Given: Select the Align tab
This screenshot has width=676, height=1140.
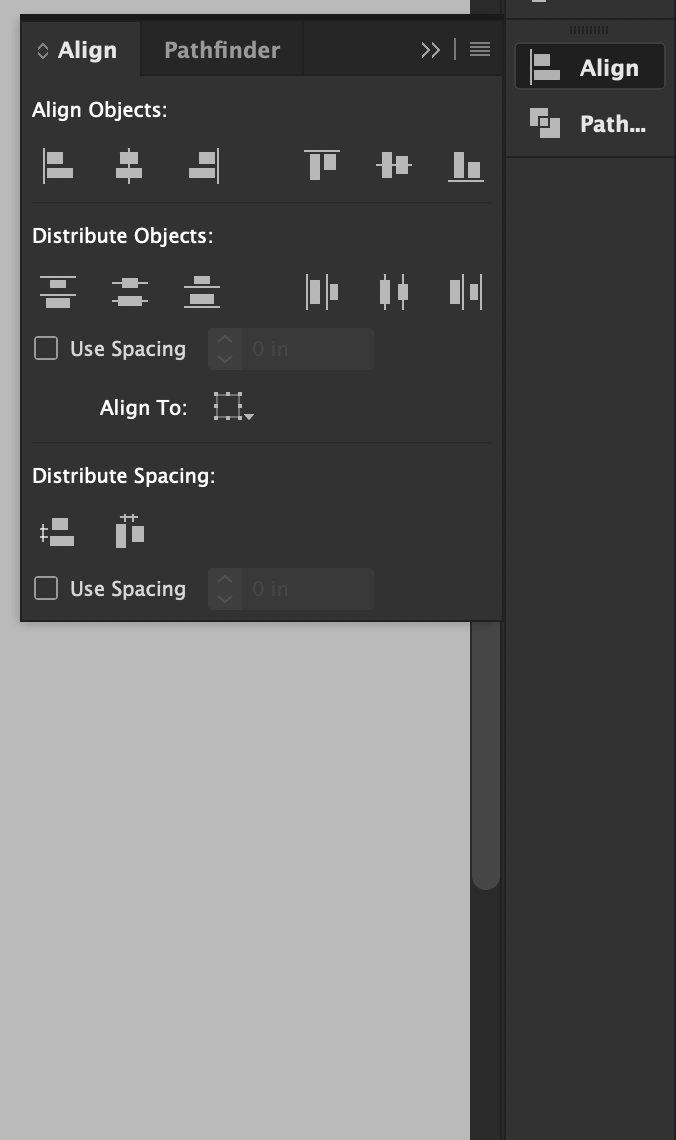Looking at the screenshot, I should coord(88,49).
